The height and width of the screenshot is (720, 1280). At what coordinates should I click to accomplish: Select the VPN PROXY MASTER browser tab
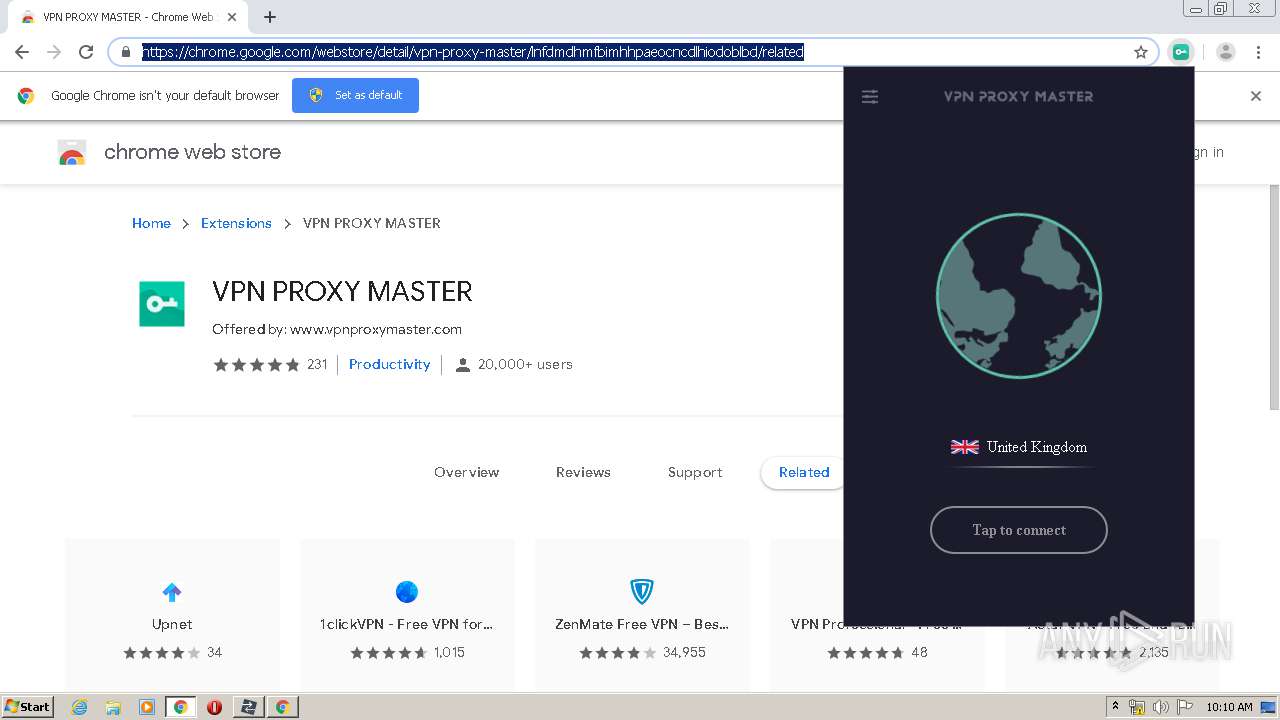(126, 17)
